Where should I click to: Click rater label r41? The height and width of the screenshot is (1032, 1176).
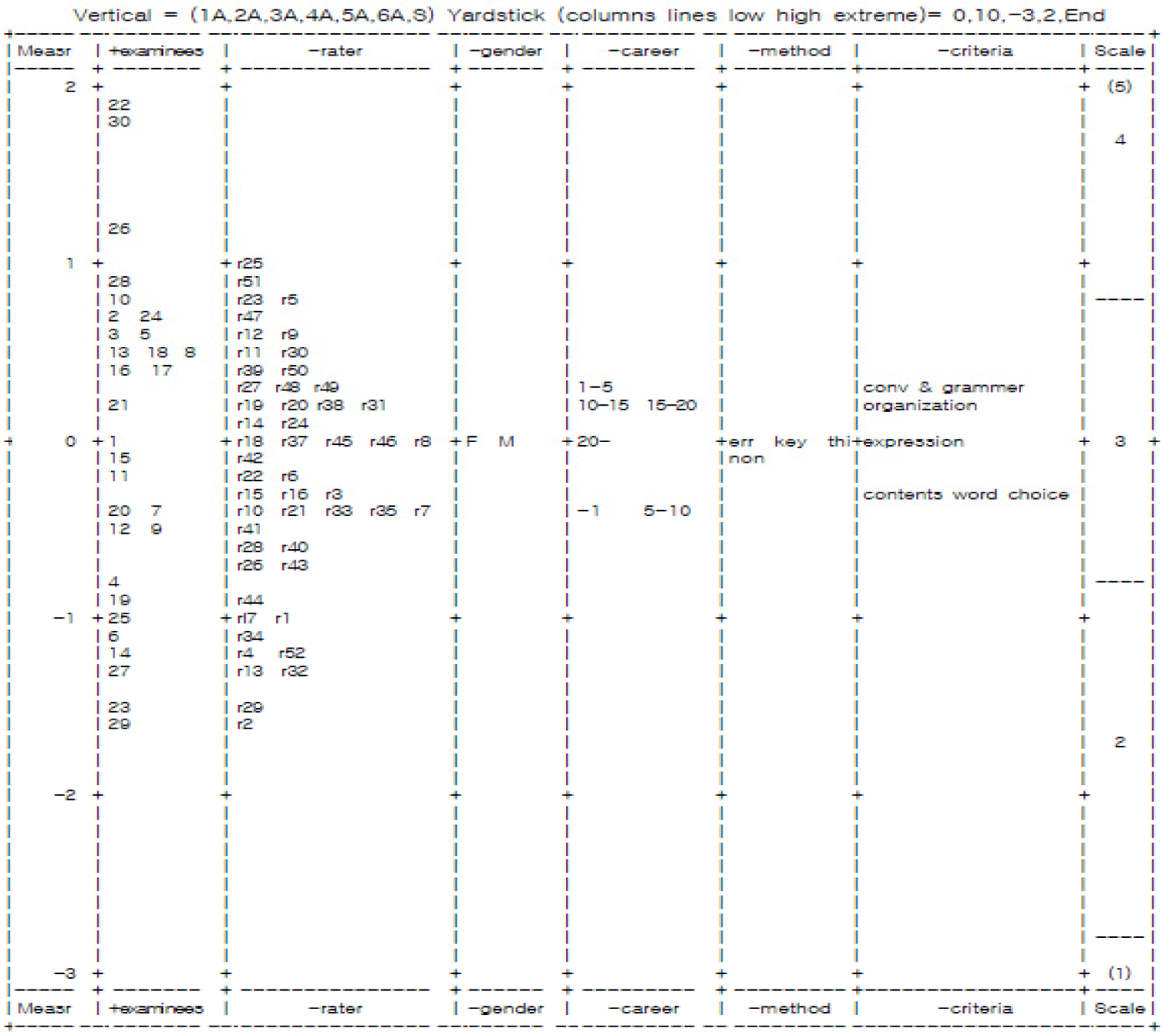click(x=249, y=529)
